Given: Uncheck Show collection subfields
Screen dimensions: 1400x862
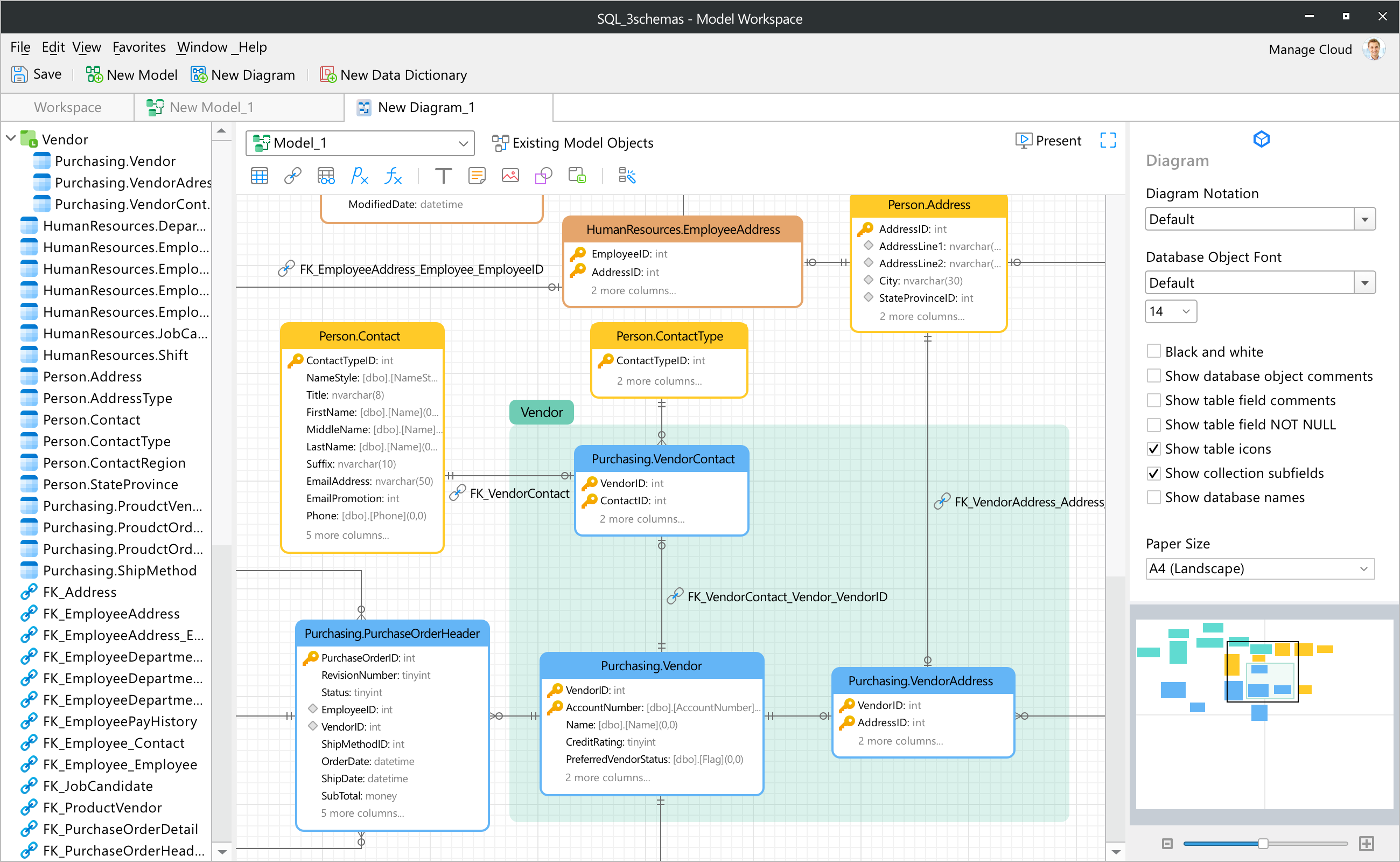Looking at the screenshot, I should coord(1153,472).
